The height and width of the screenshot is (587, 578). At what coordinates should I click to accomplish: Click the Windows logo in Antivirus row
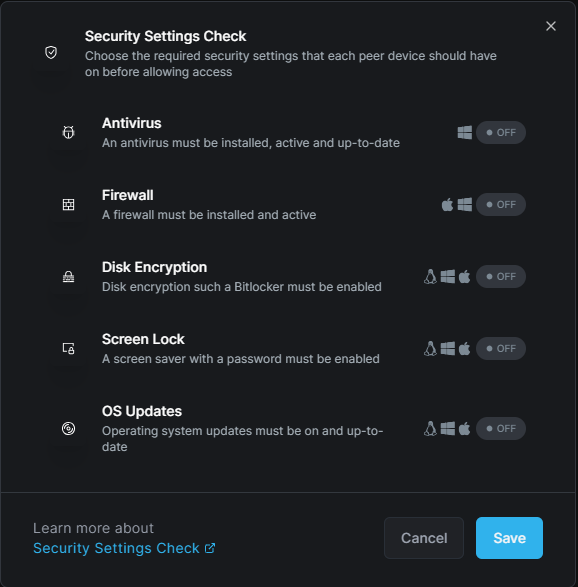pyautogui.click(x=465, y=133)
